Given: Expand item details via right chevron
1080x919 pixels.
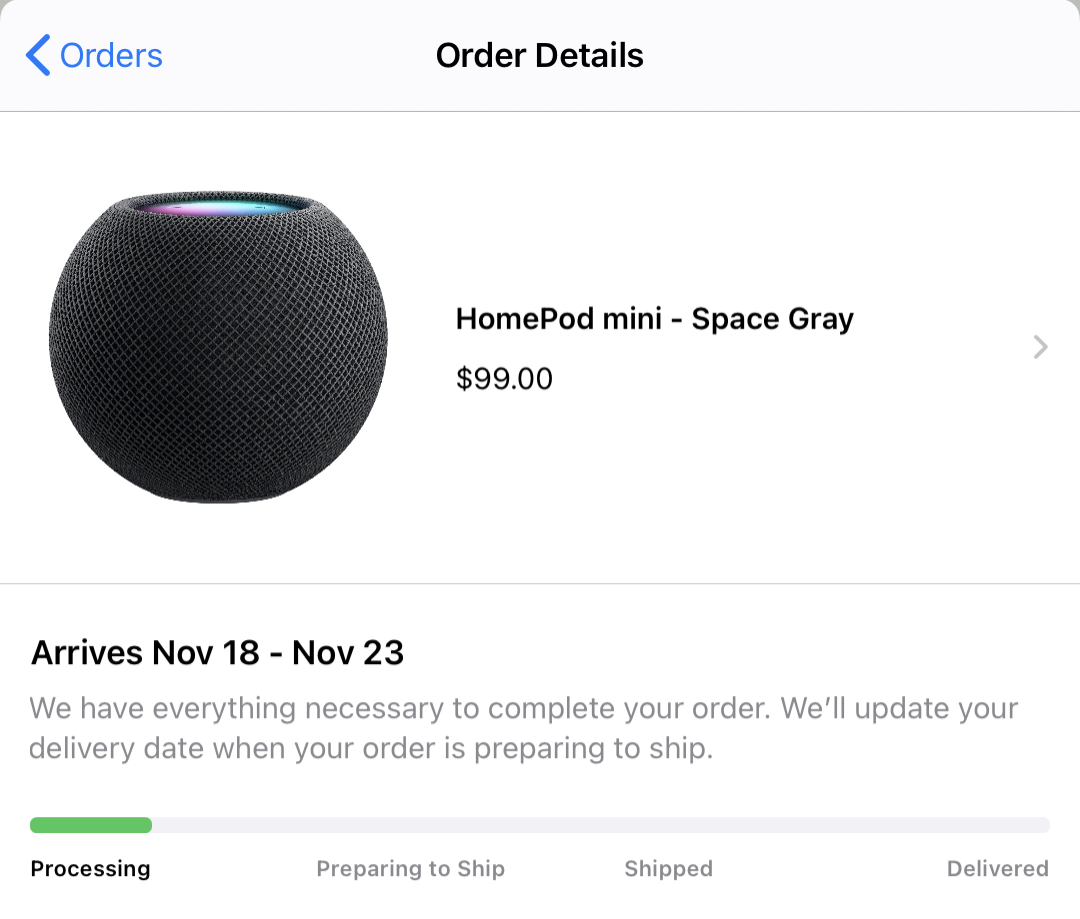Looking at the screenshot, I should (x=1041, y=347).
